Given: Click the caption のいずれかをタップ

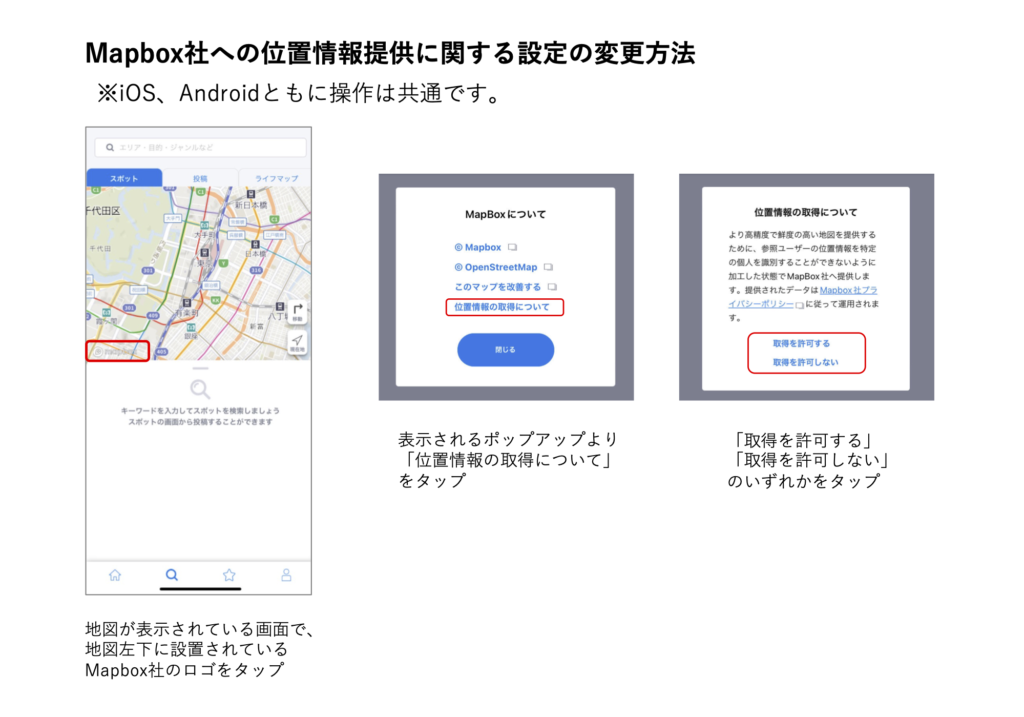Looking at the screenshot, I should [804, 481].
